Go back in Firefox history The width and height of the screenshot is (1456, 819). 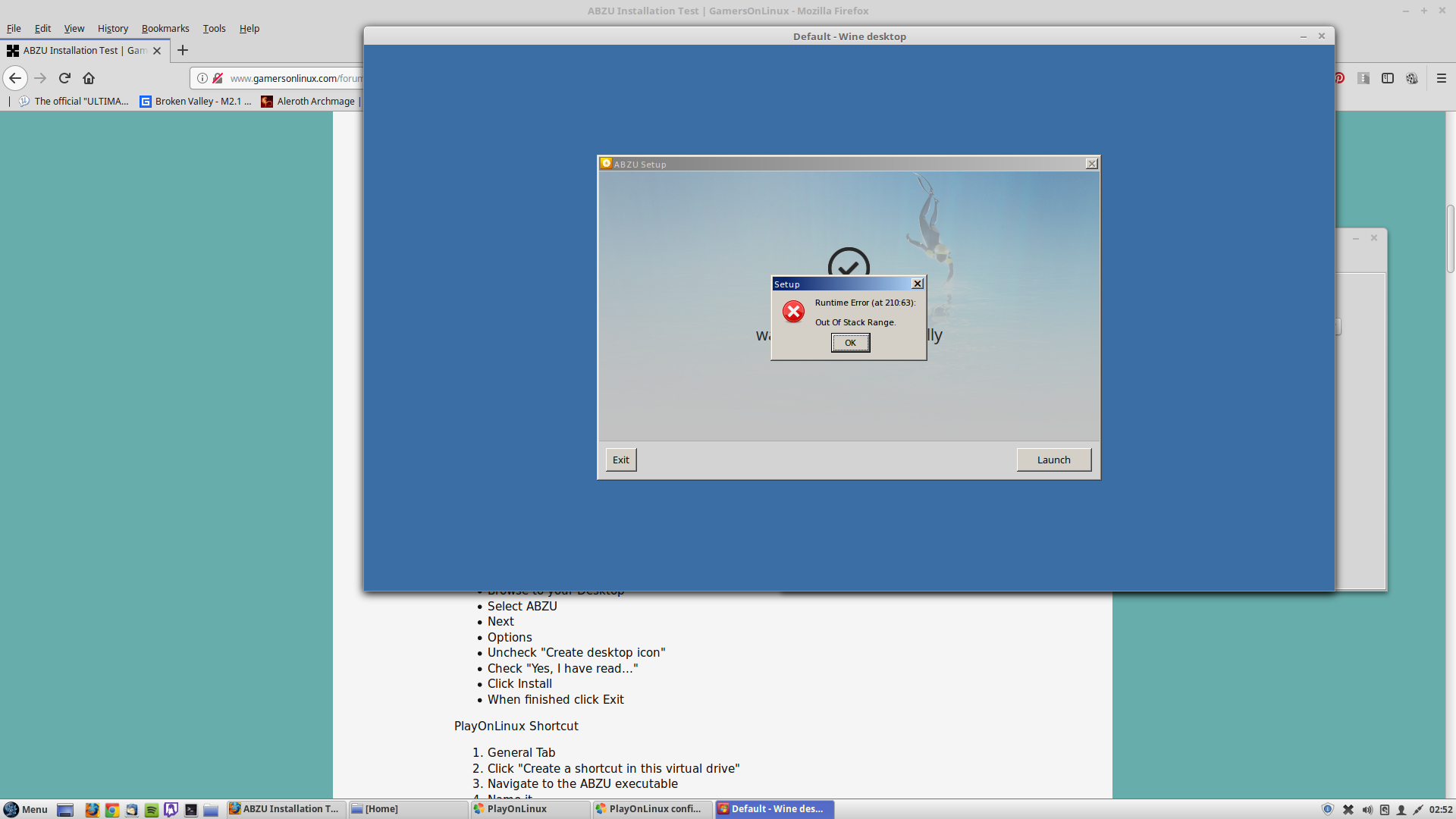(15, 78)
